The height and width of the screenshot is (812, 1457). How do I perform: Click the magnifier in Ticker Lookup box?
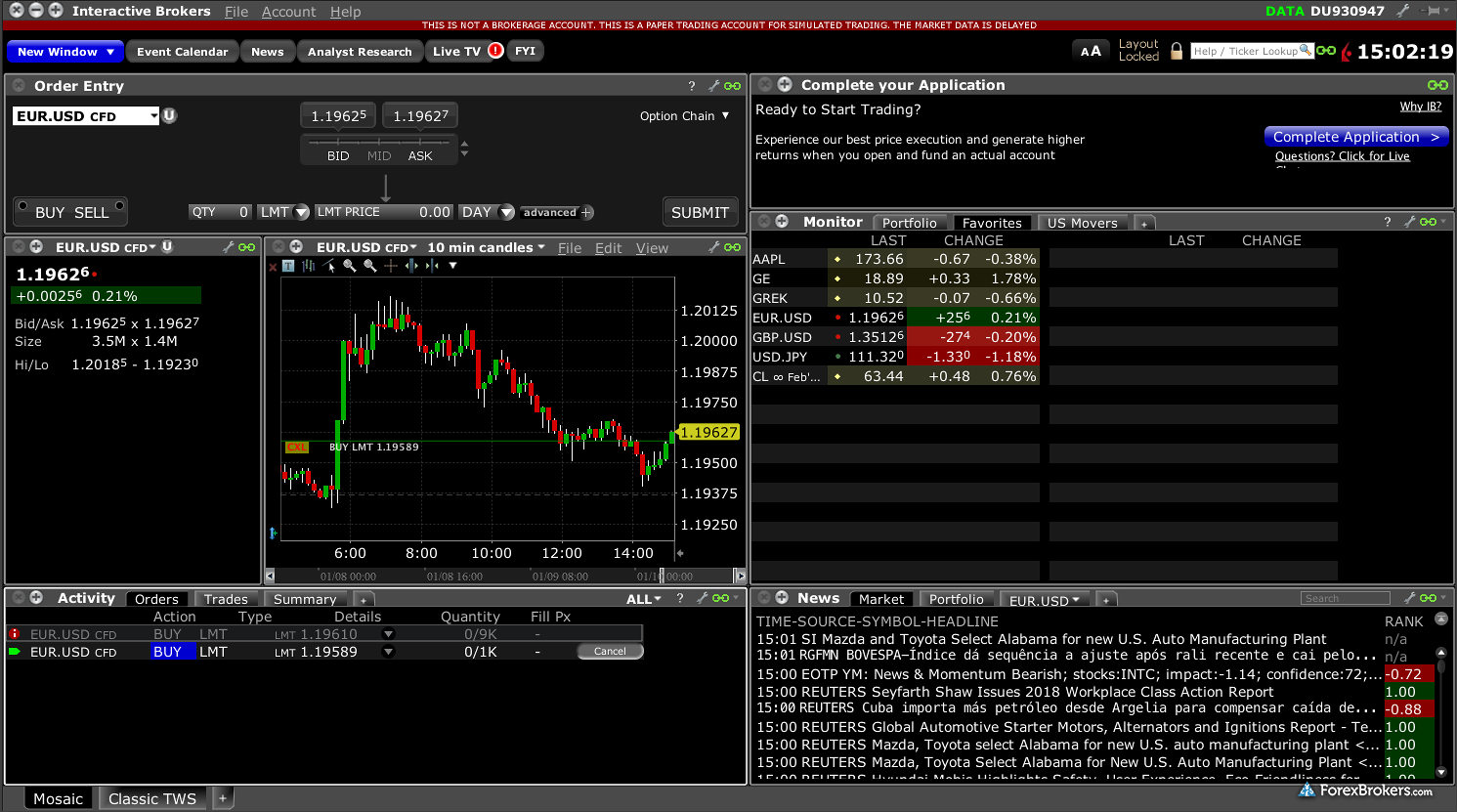(1305, 50)
